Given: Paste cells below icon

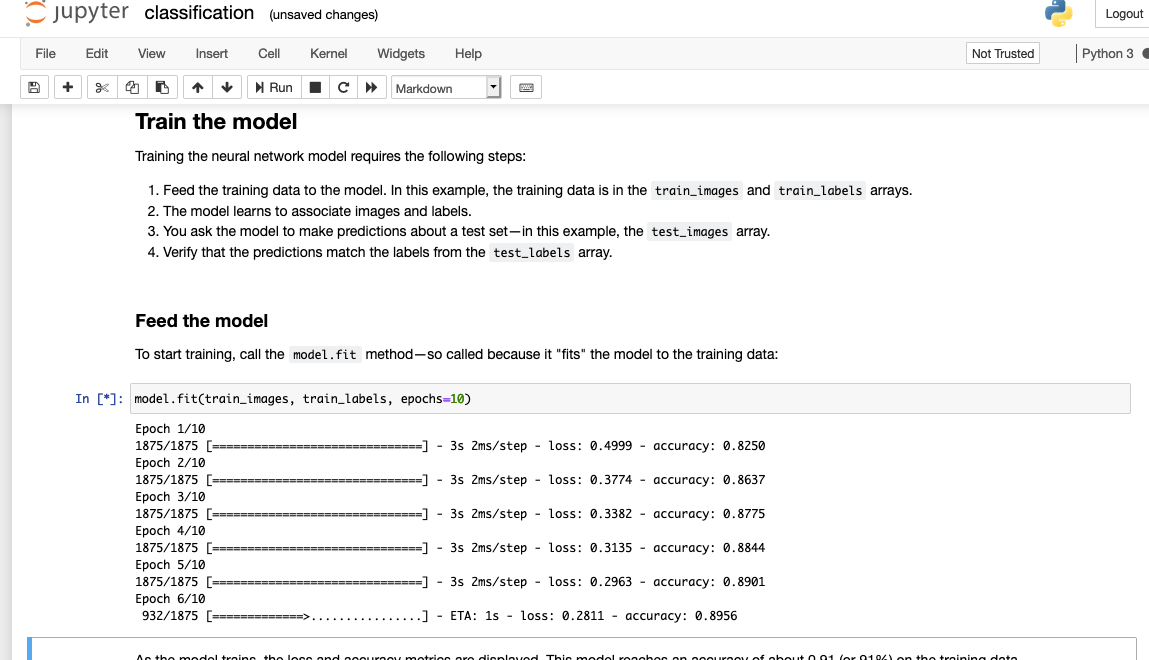Looking at the screenshot, I should pyautogui.click(x=162, y=87).
